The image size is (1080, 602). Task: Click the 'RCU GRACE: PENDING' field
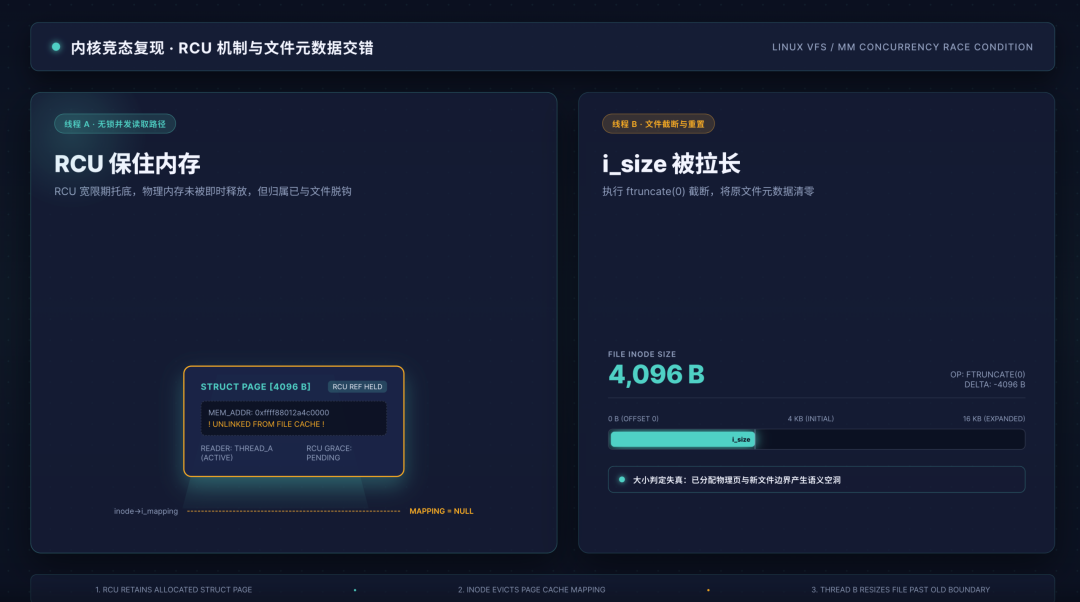[x=329, y=453]
